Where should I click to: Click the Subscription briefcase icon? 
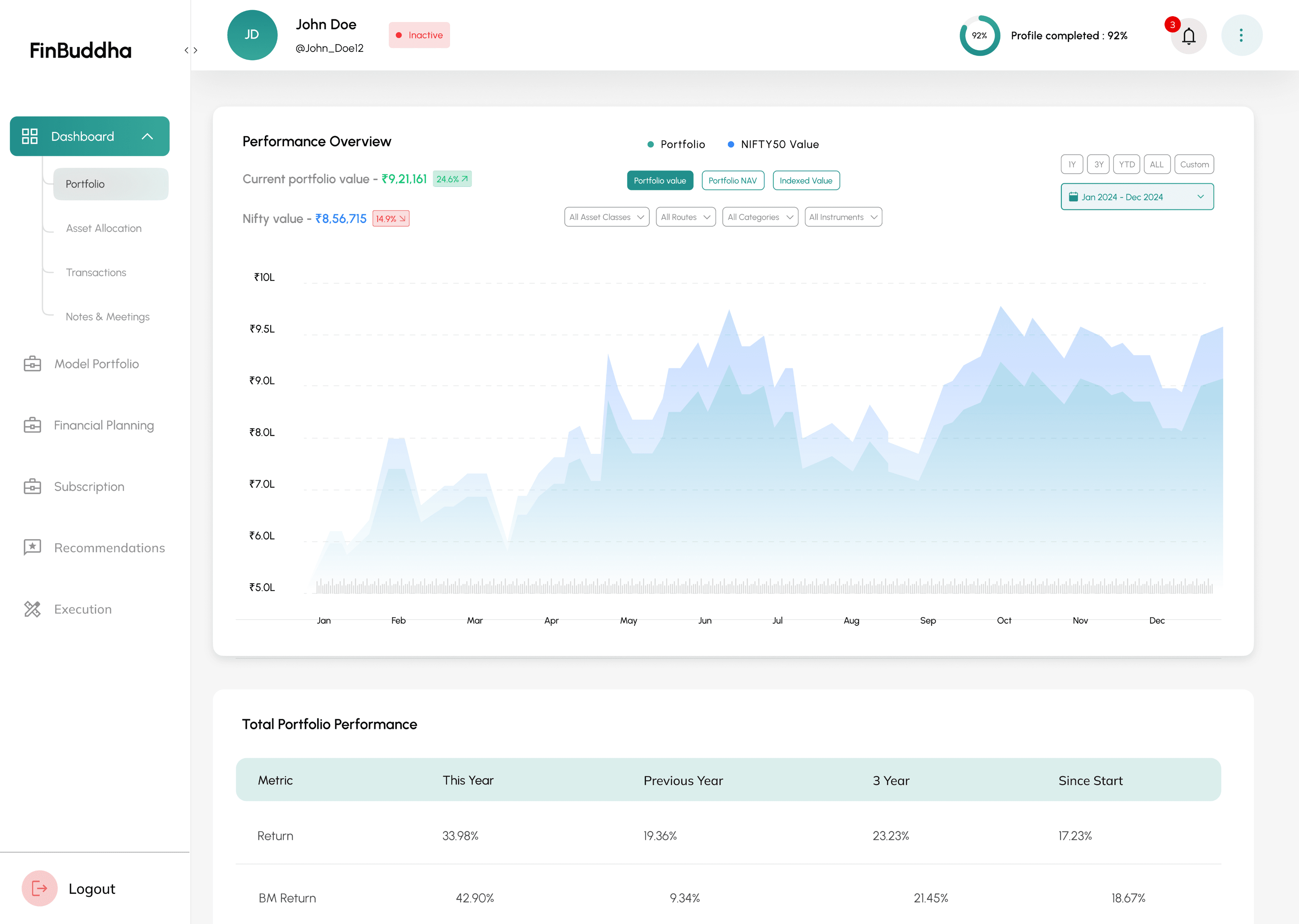coord(32,487)
